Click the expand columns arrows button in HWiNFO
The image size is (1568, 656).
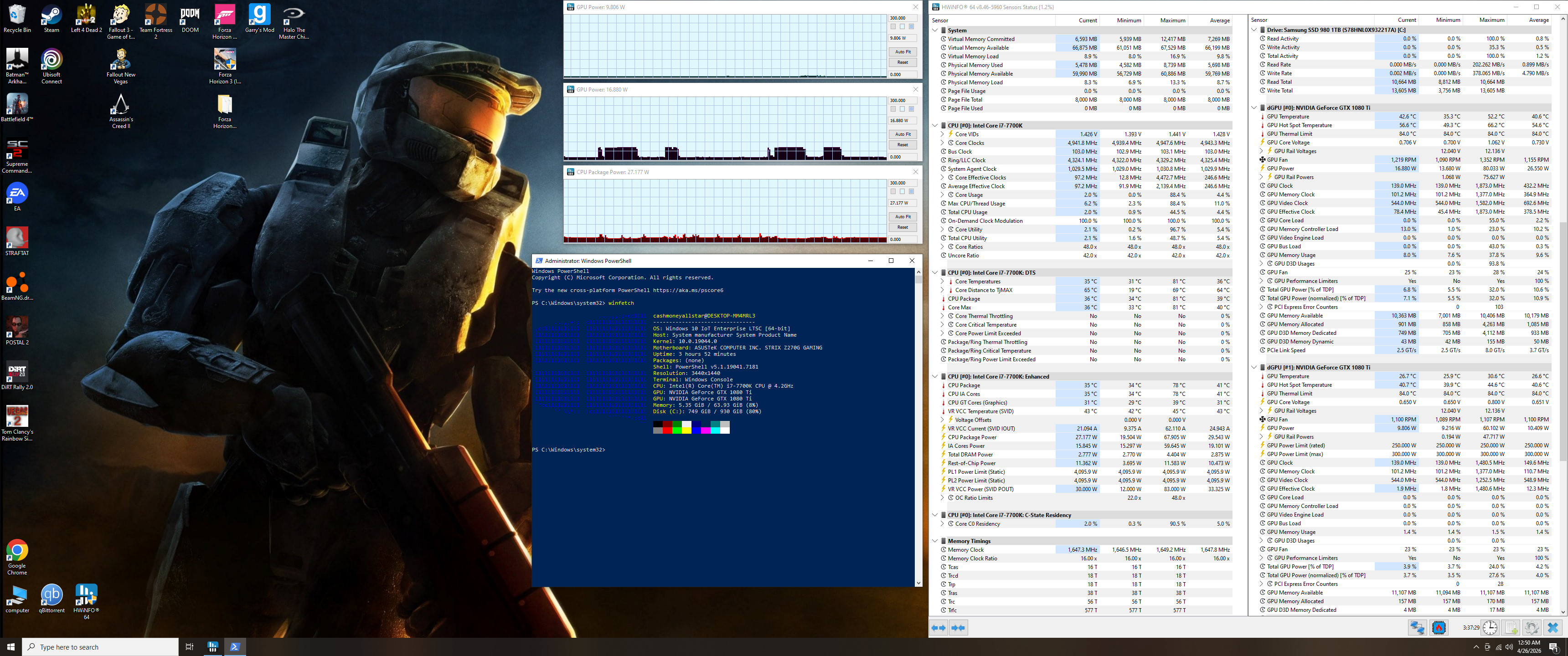click(939, 627)
